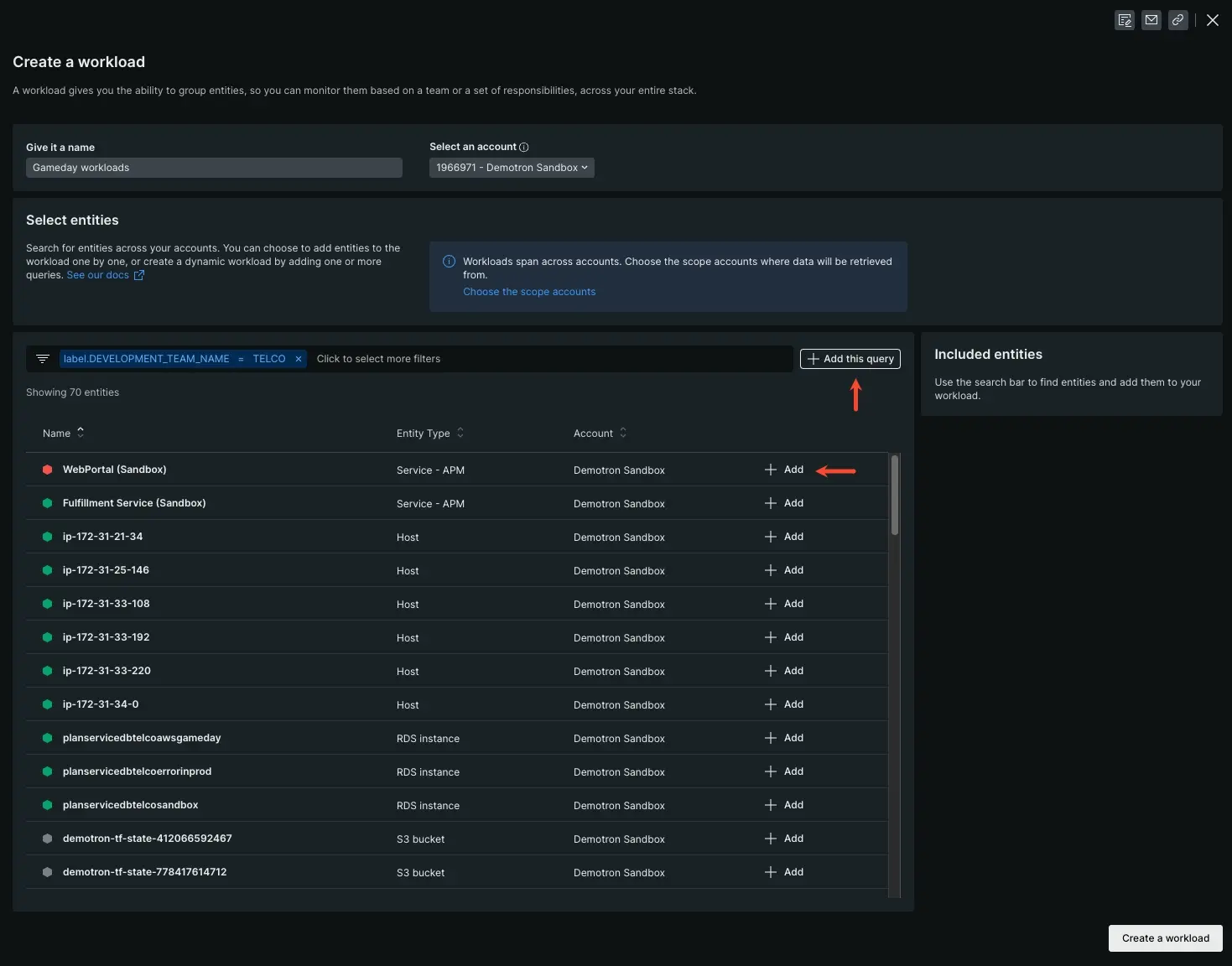Screen dimensions: 1232x966
Task: Click the copy permalink chain icon
Action: click(x=1177, y=20)
